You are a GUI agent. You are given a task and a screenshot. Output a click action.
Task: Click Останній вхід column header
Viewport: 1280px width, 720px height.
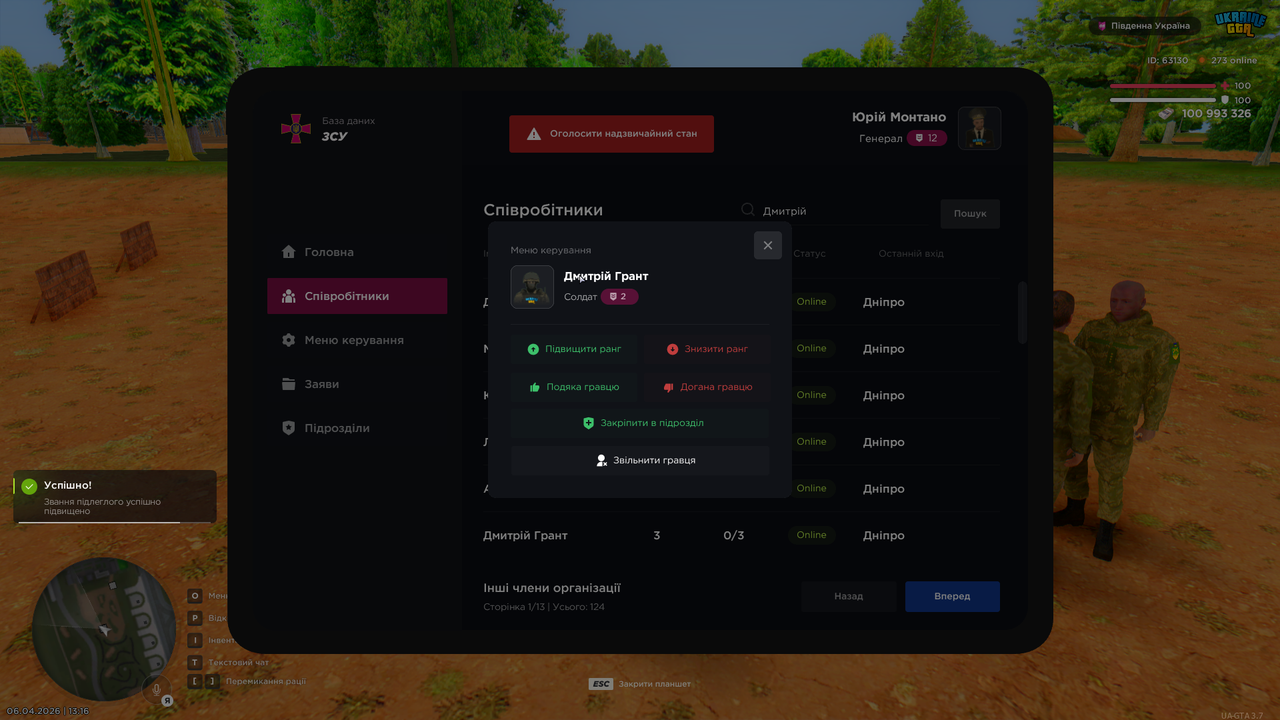click(x=911, y=254)
